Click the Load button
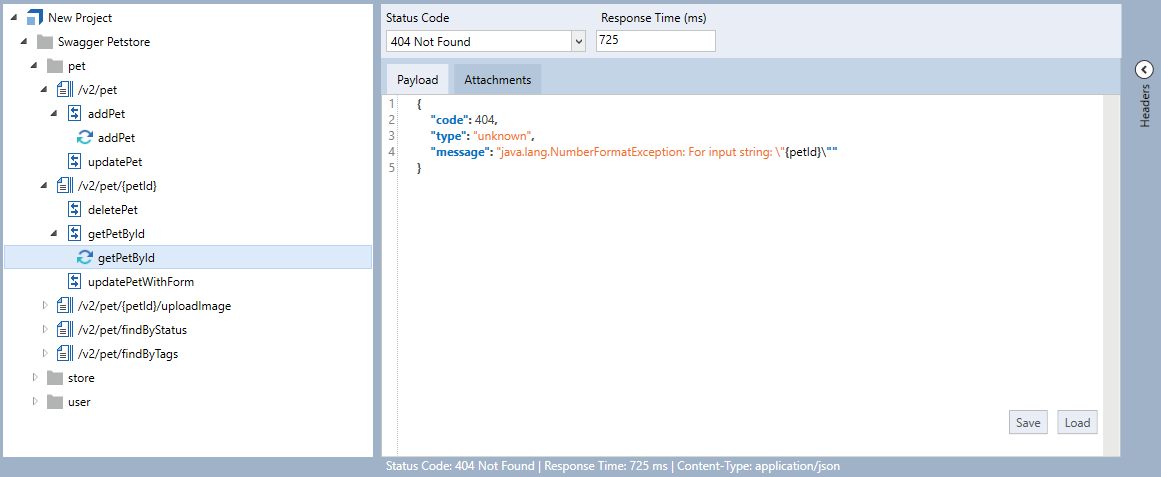Image resolution: width=1161 pixels, height=477 pixels. (x=1077, y=423)
